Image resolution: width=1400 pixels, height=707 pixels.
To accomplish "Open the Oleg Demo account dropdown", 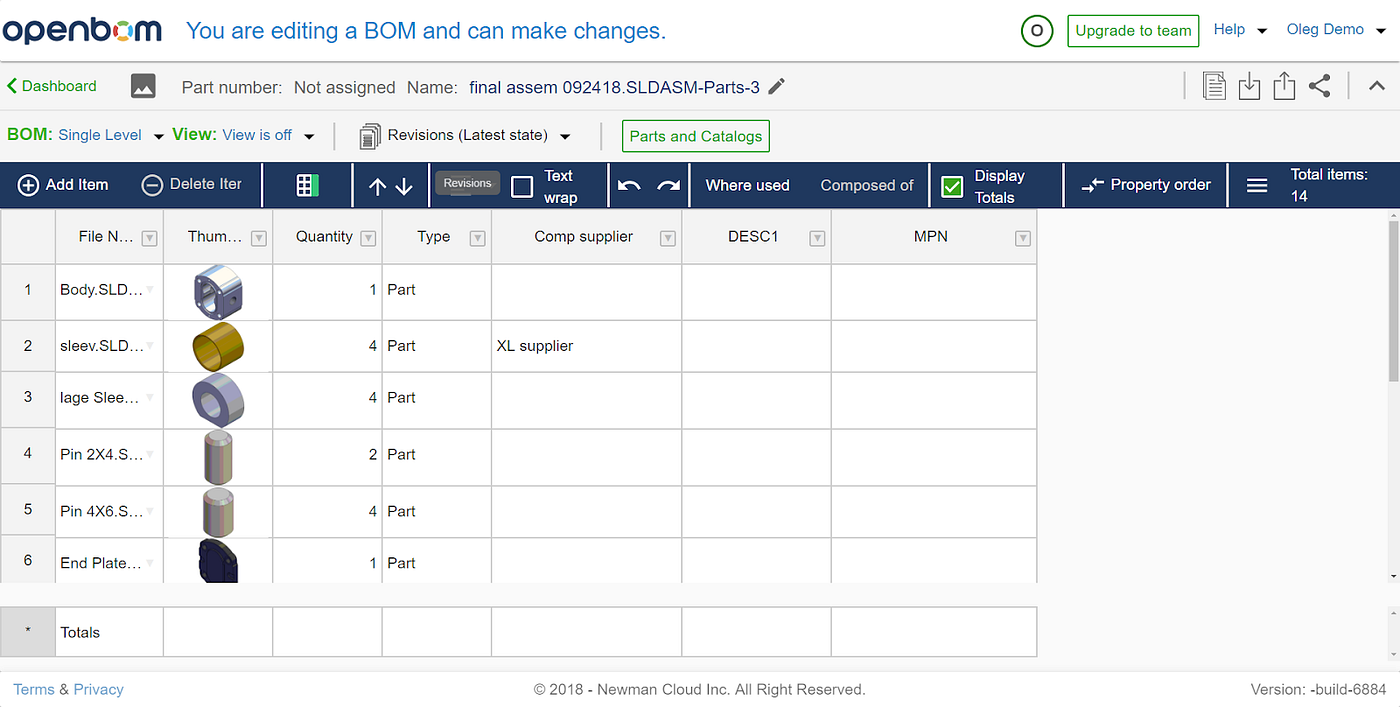I will [1336, 30].
